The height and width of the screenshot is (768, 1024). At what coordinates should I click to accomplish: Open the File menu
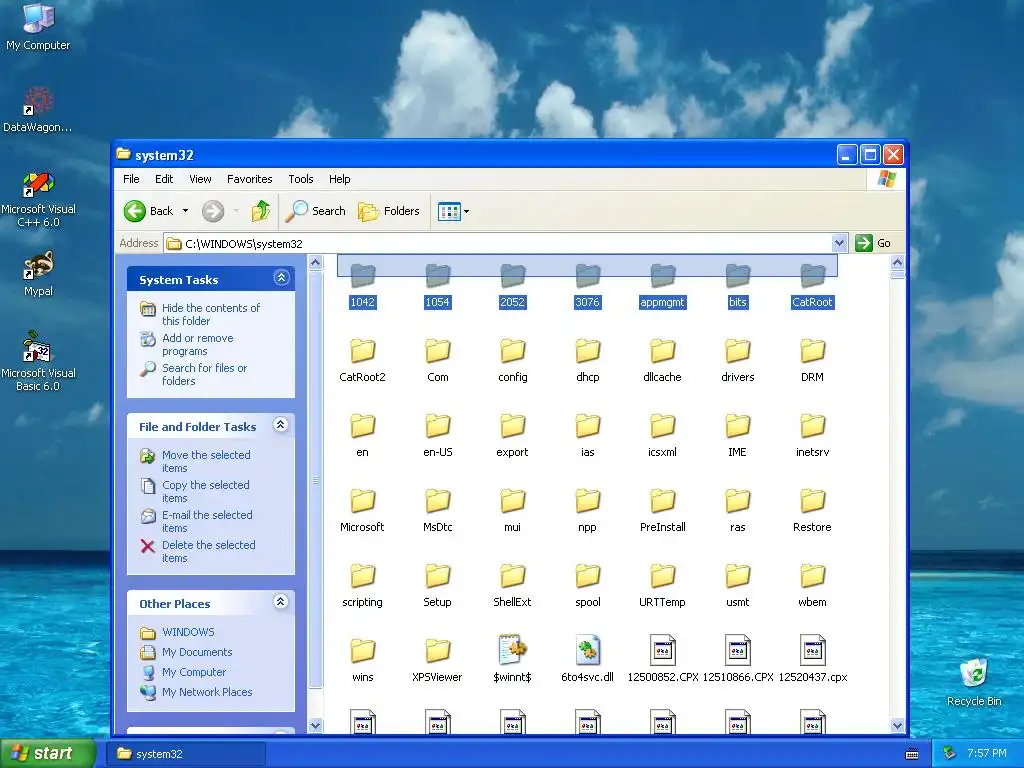(x=131, y=179)
